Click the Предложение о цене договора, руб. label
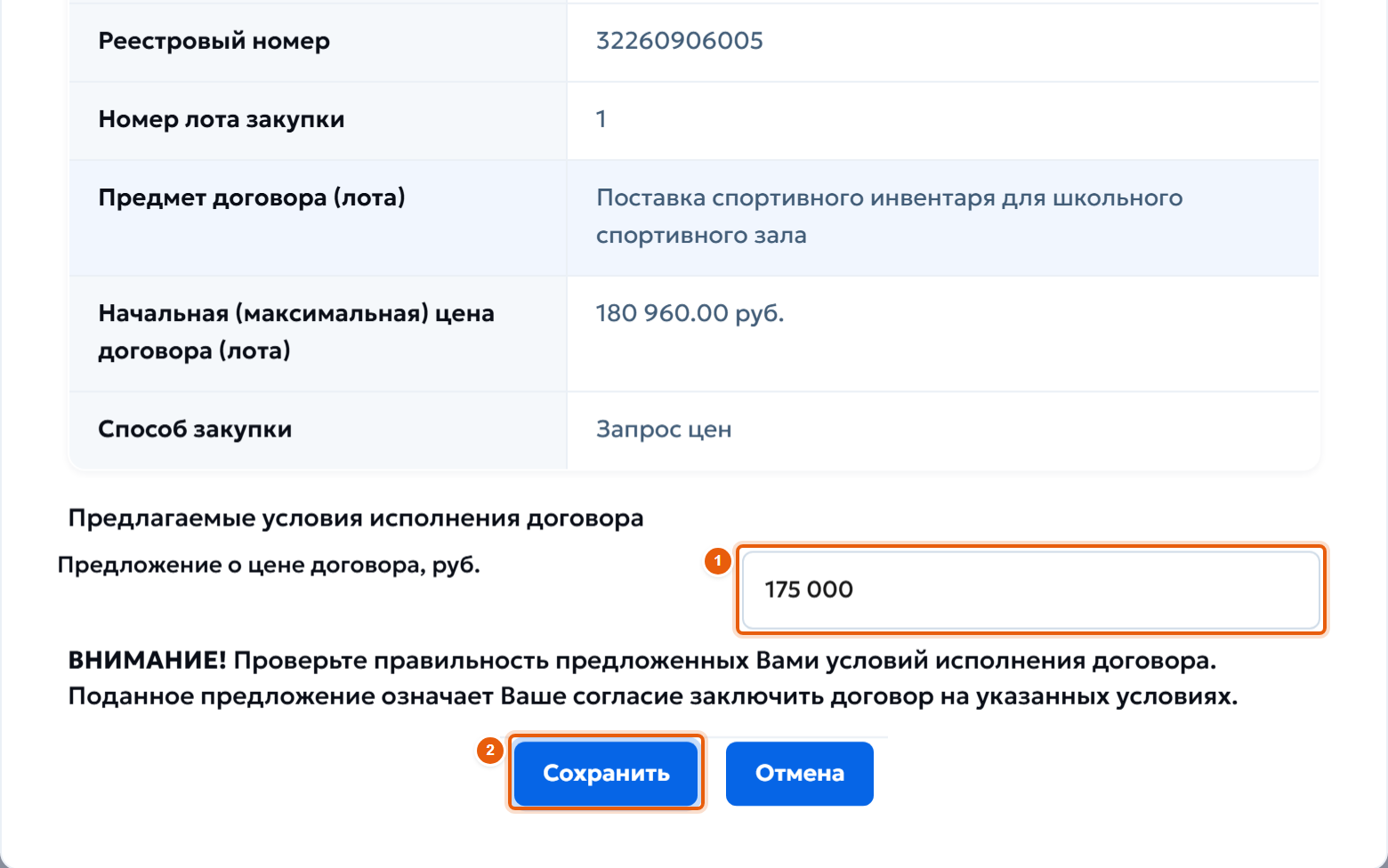The width and height of the screenshot is (1388, 868). pyautogui.click(x=269, y=566)
